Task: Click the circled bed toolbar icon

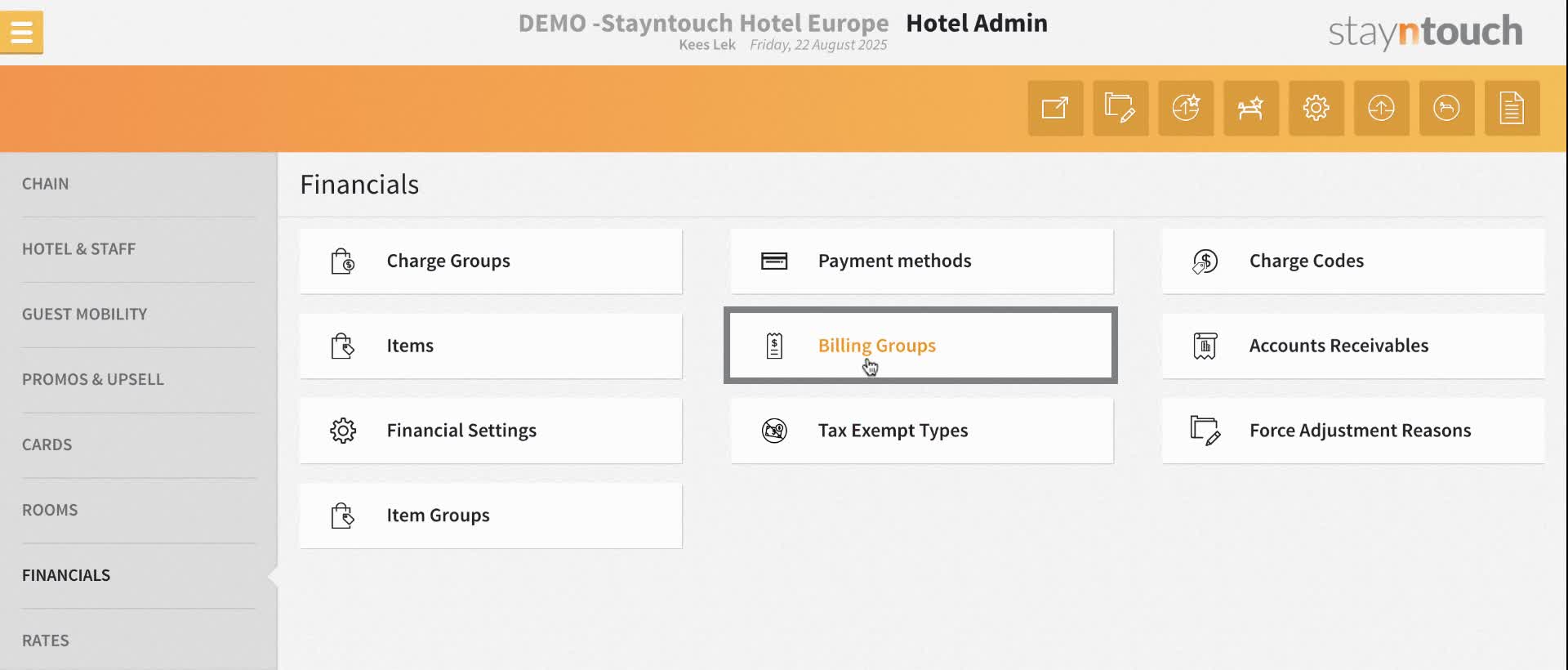Action: pyautogui.click(x=1447, y=108)
